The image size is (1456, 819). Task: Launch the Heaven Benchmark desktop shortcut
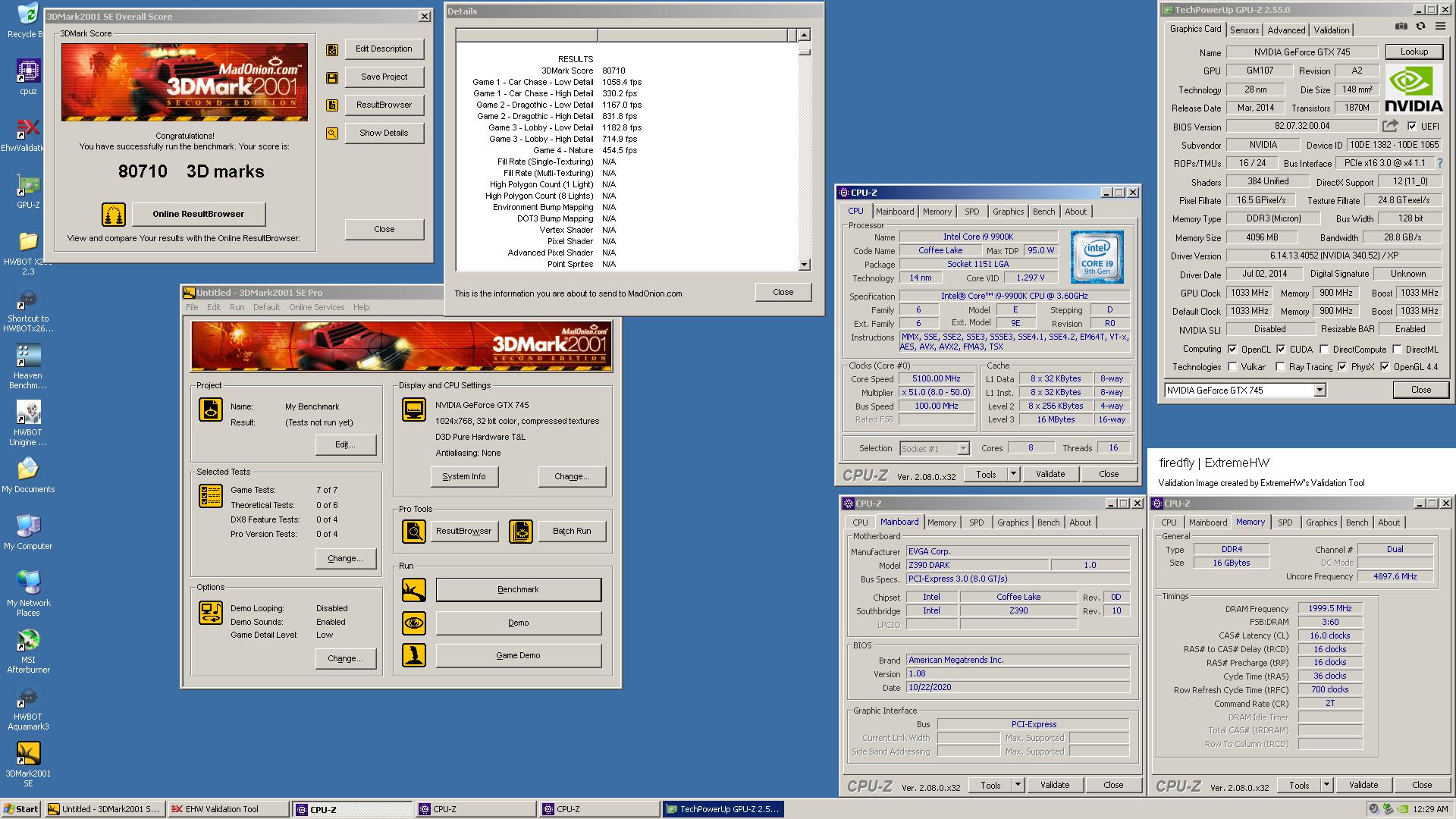click(28, 356)
